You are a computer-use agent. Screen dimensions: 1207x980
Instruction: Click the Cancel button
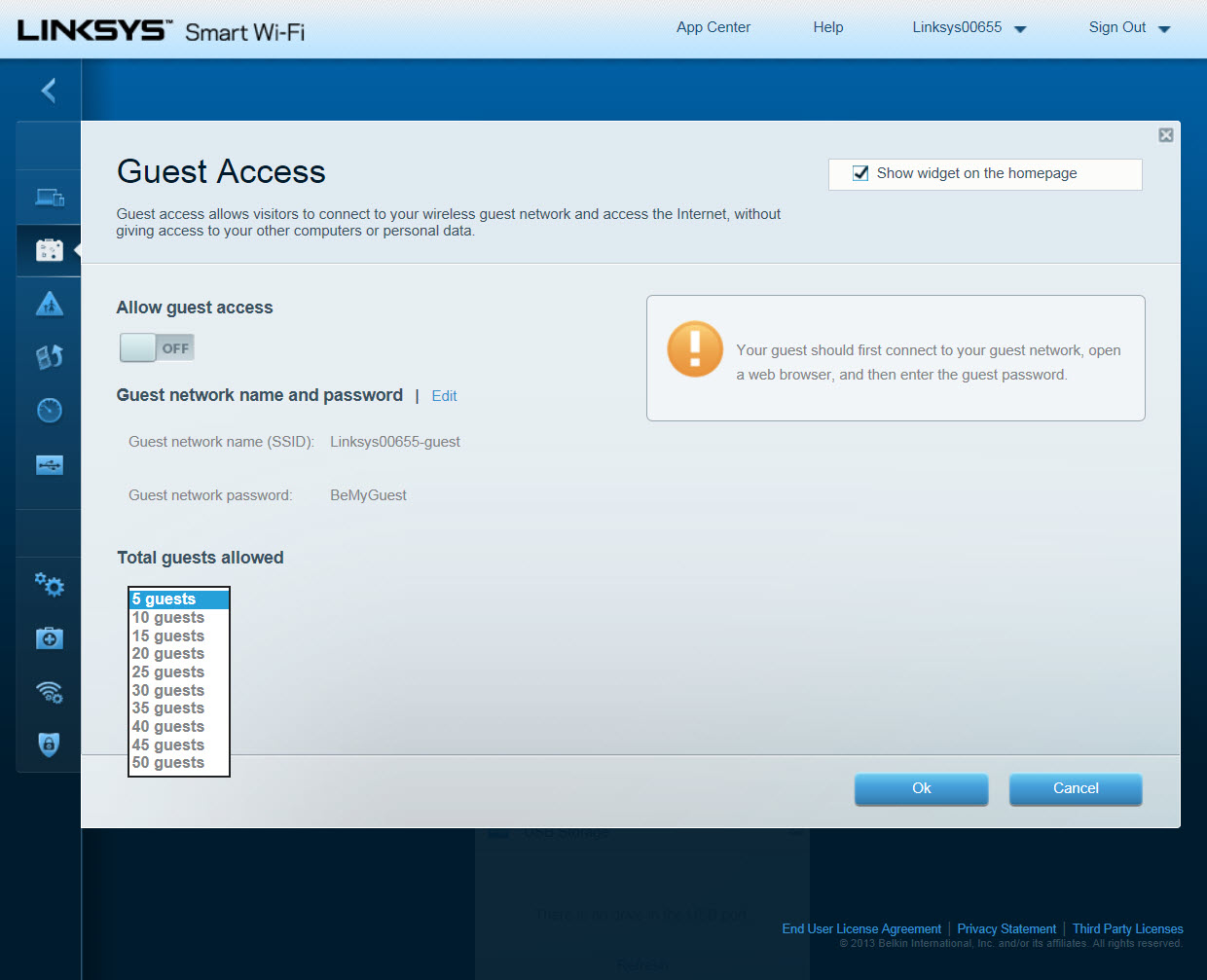1076,789
